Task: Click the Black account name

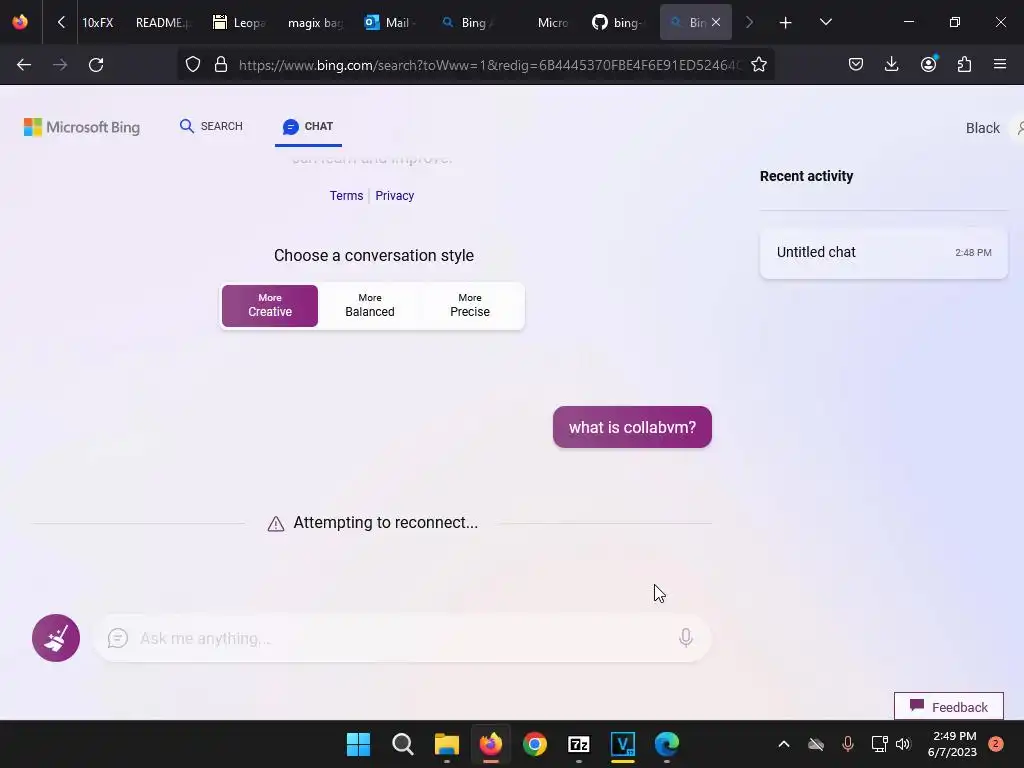Action: (982, 128)
